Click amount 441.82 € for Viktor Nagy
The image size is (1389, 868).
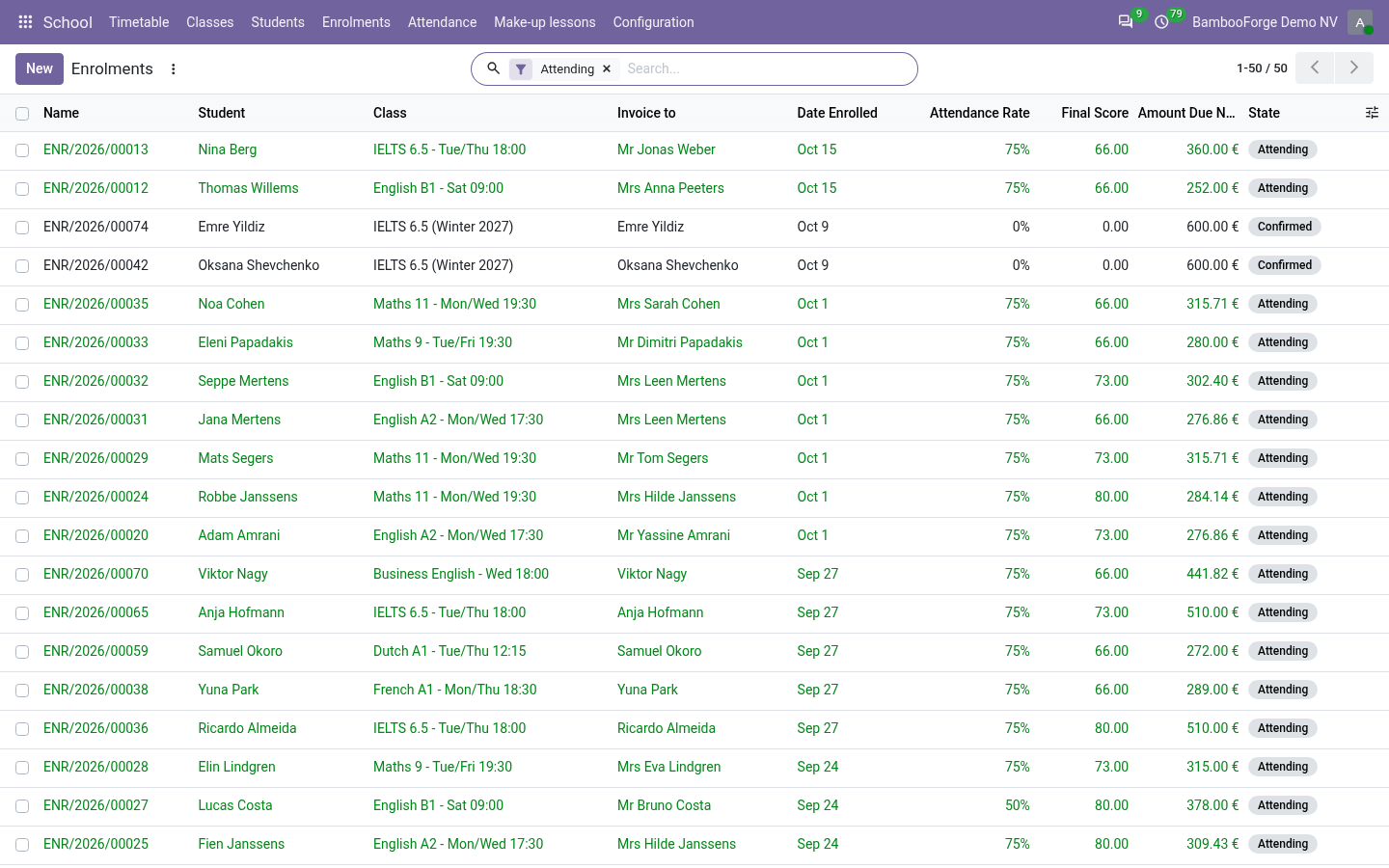[x=1212, y=574]
